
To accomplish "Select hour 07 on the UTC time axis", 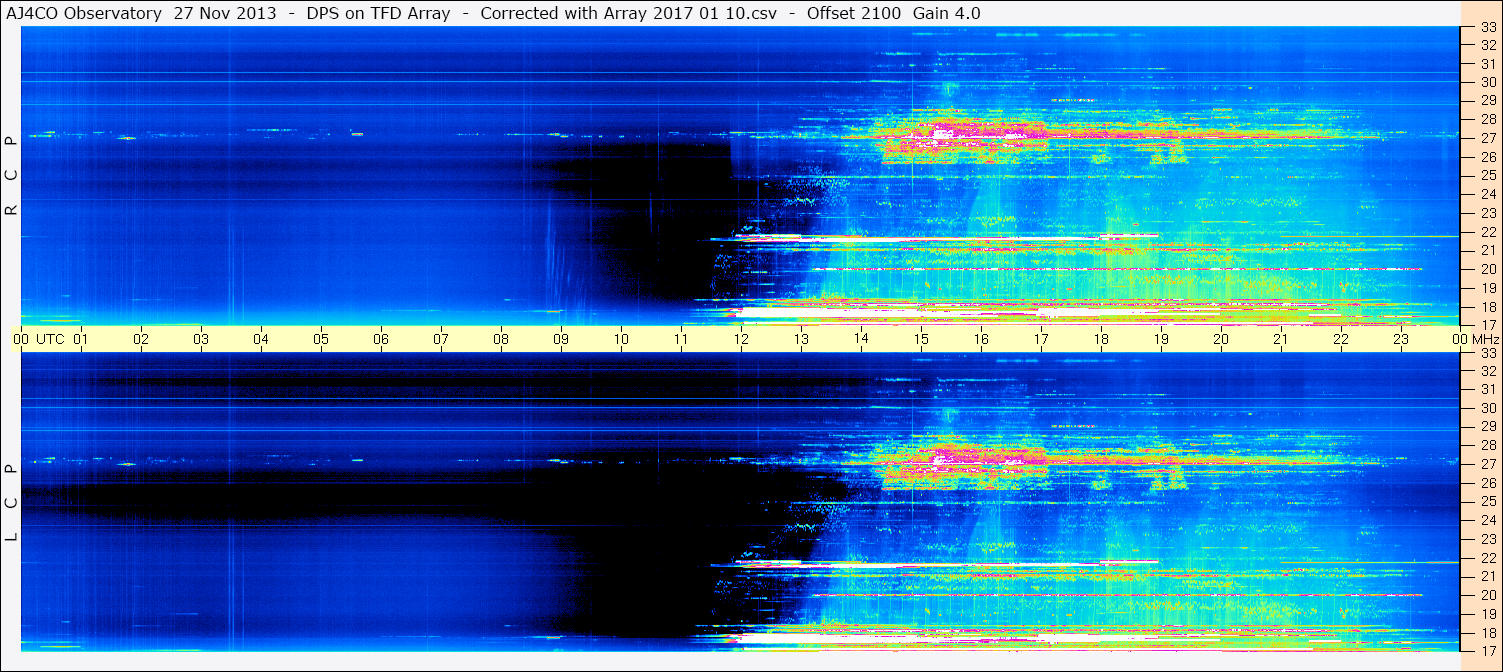I will (441, 339).
